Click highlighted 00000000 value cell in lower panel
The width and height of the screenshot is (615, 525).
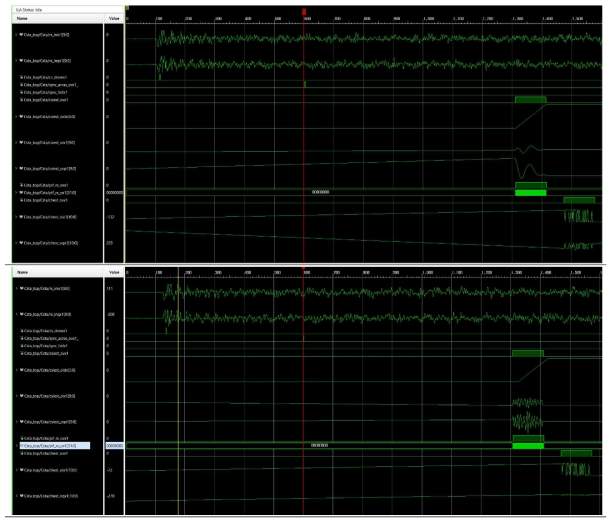pyautogui.click(x=114, y=446)
